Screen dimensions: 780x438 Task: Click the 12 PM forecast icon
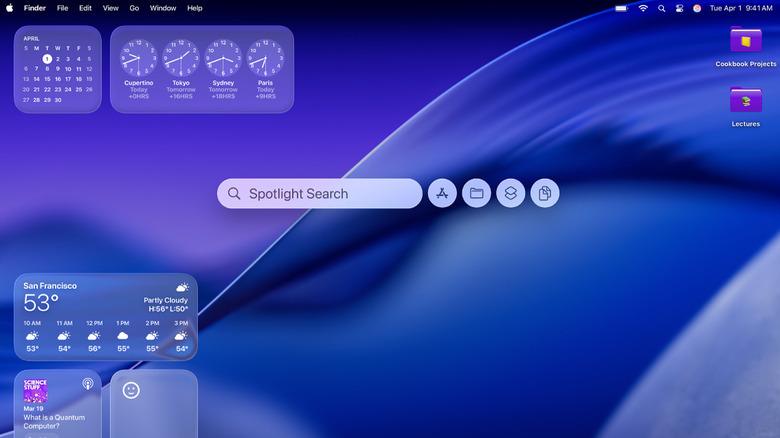pyautogui.click(x=94, y=335)
